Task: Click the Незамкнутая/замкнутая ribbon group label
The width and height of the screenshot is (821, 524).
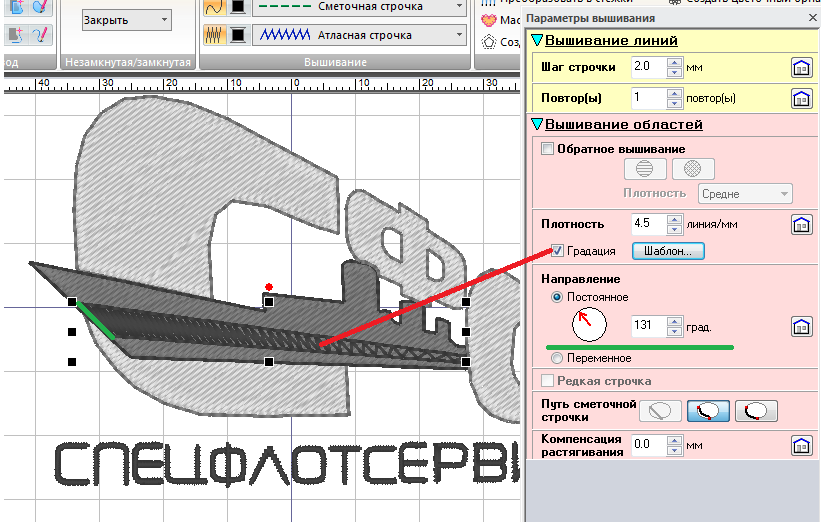Action: (128, 62)
